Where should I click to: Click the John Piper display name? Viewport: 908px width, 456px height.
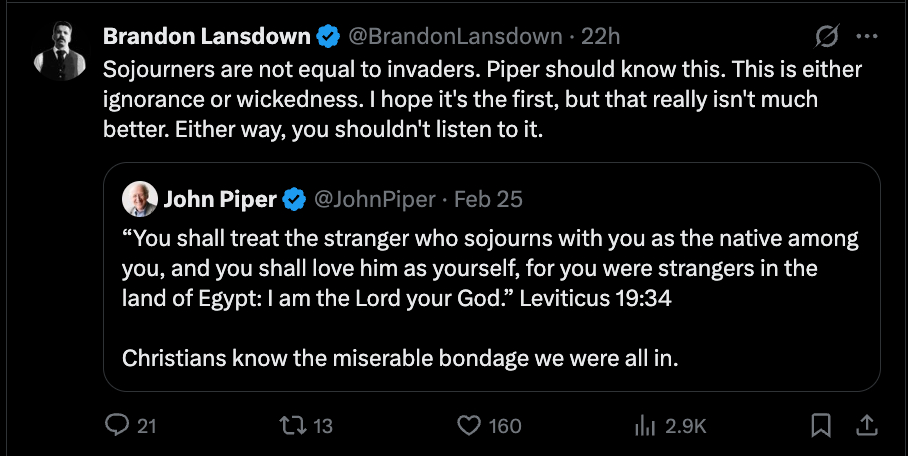point(220,199)
